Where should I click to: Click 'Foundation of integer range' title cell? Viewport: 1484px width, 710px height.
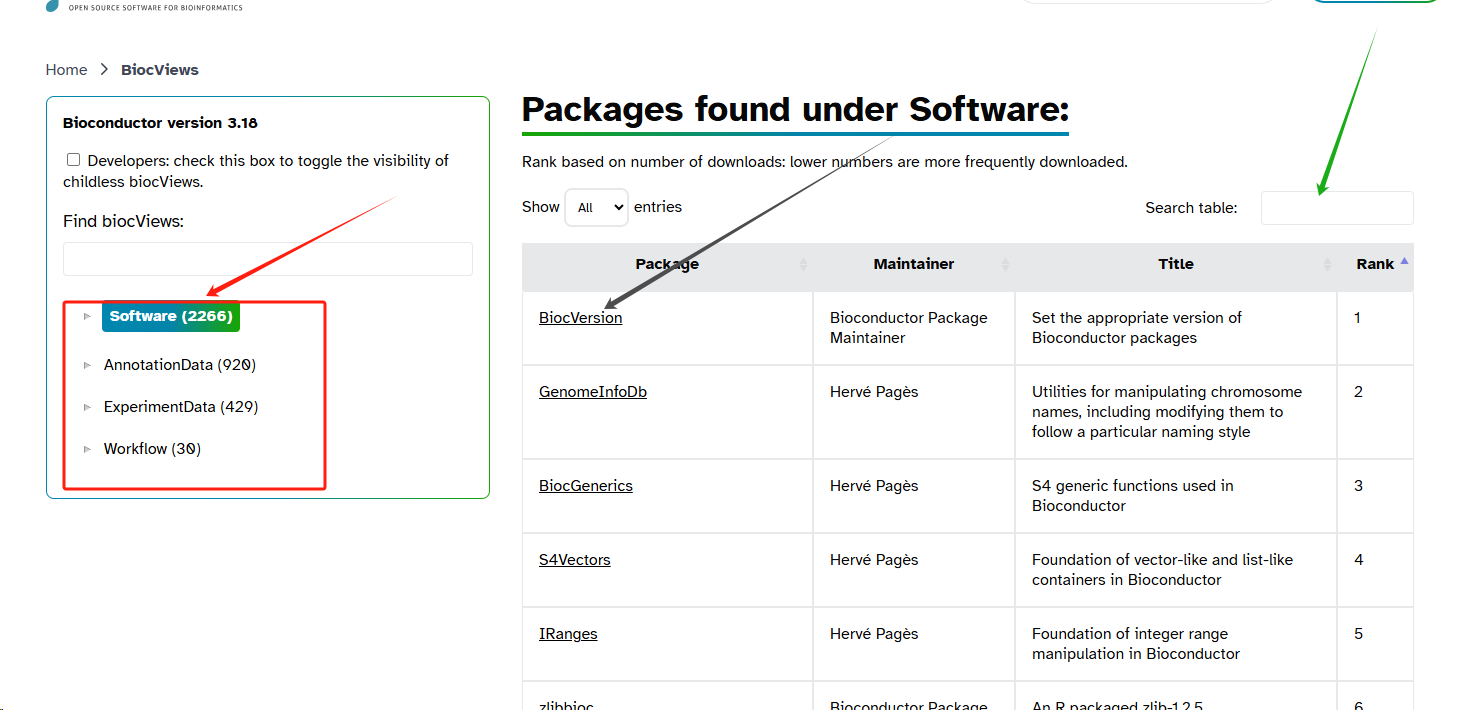[1176, 644]
